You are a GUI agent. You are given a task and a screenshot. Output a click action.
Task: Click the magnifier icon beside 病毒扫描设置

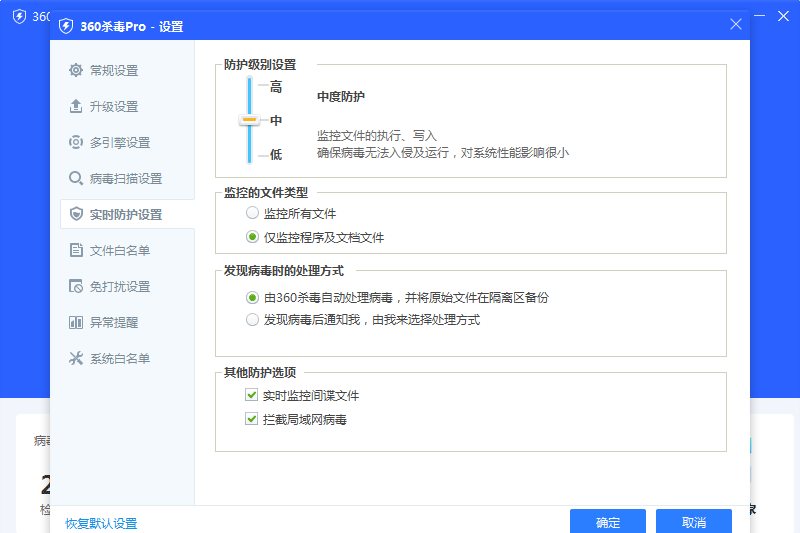tap(76, 179)
